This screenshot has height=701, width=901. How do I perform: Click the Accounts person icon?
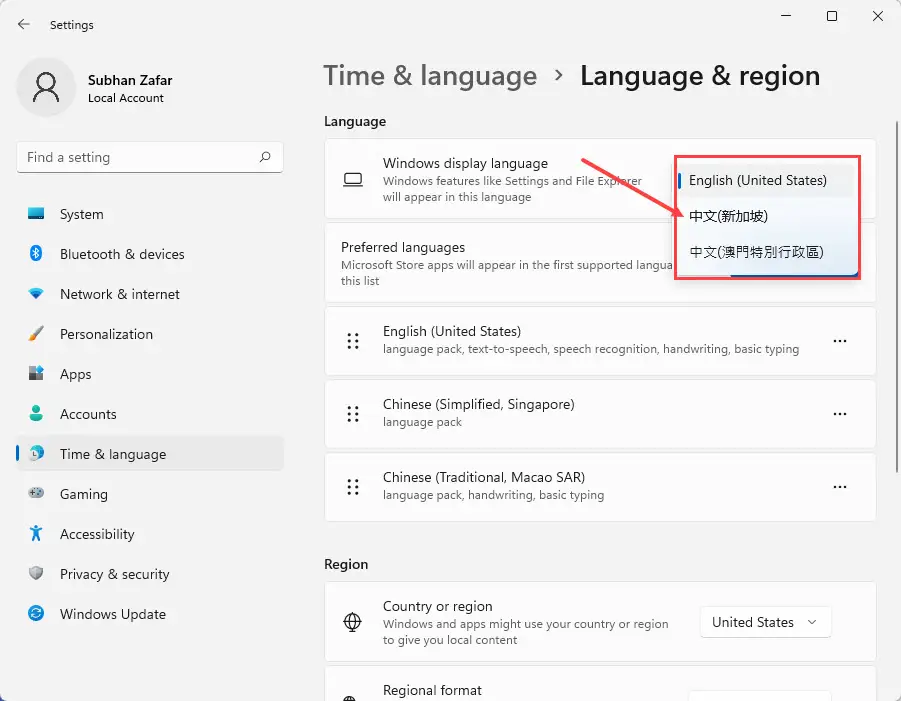click(36, 413)
